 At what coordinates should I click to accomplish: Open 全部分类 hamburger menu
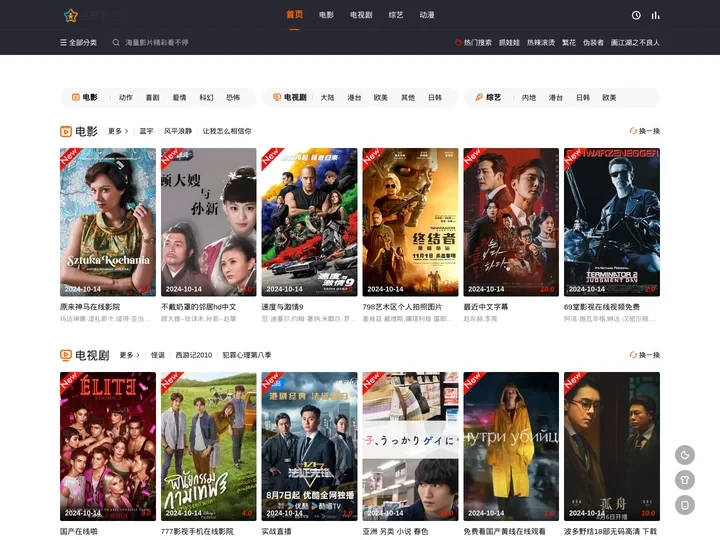click(78, 42)
